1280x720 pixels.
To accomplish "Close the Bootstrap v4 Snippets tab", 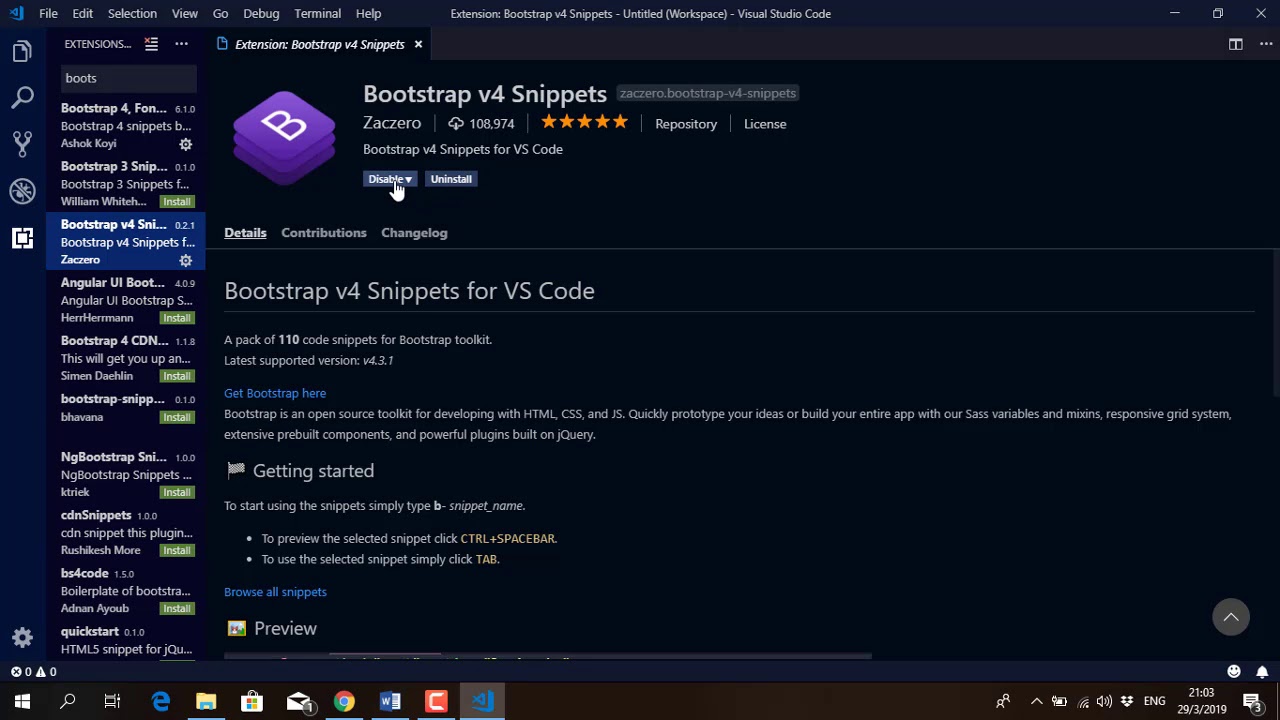I will coord(418,44).
